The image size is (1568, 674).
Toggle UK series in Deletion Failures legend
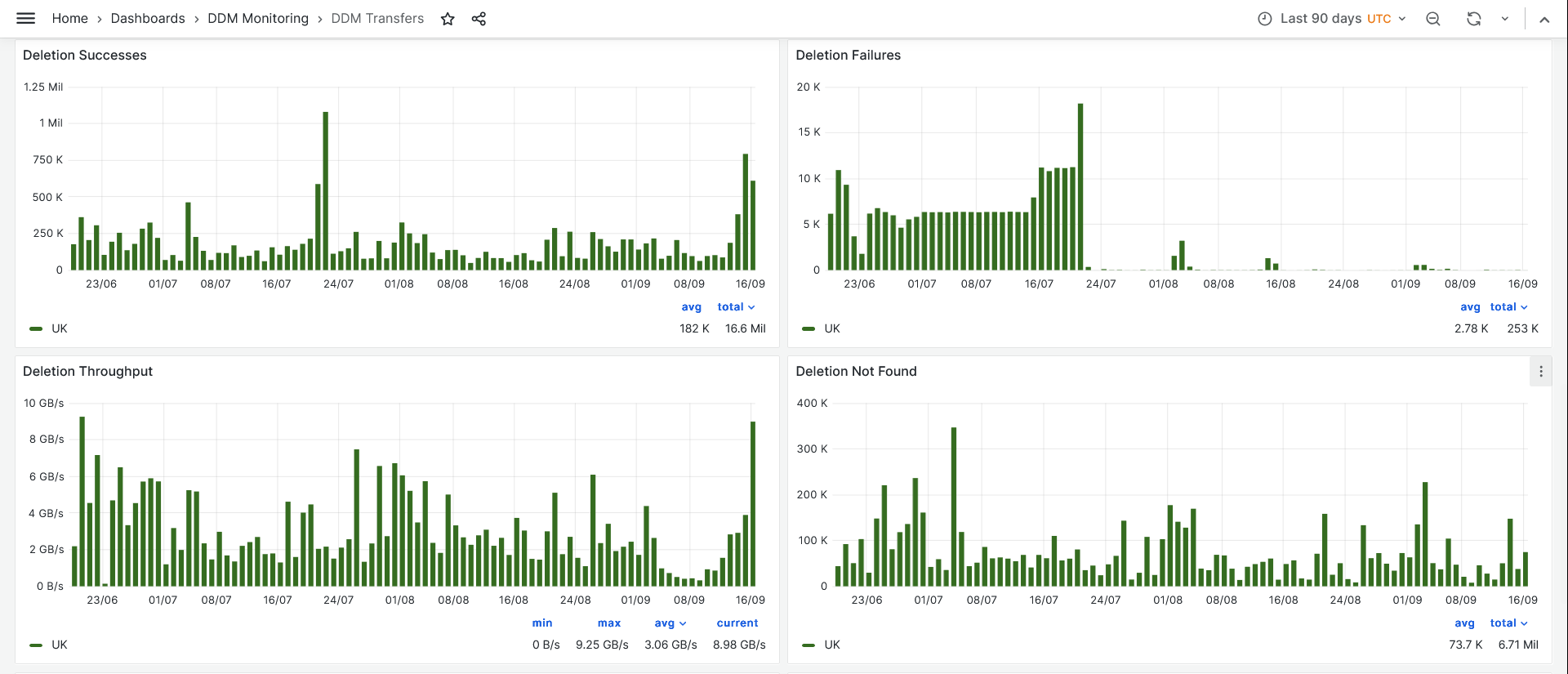pos(832,328)
